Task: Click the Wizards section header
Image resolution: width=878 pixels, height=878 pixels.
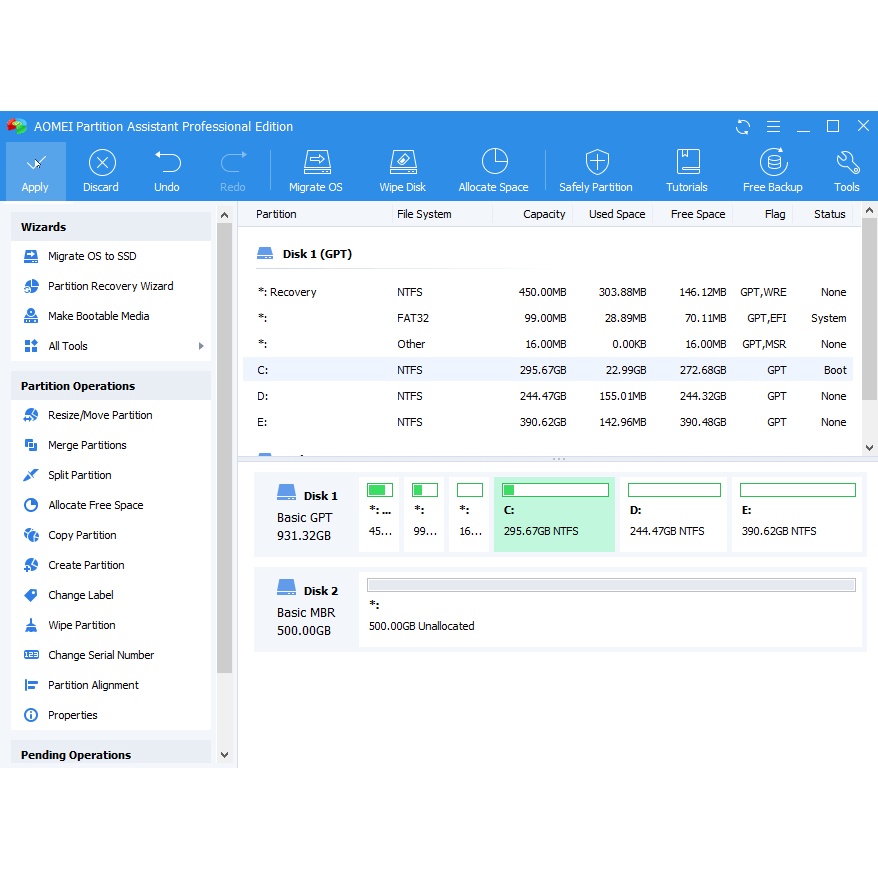Action: 111,227
